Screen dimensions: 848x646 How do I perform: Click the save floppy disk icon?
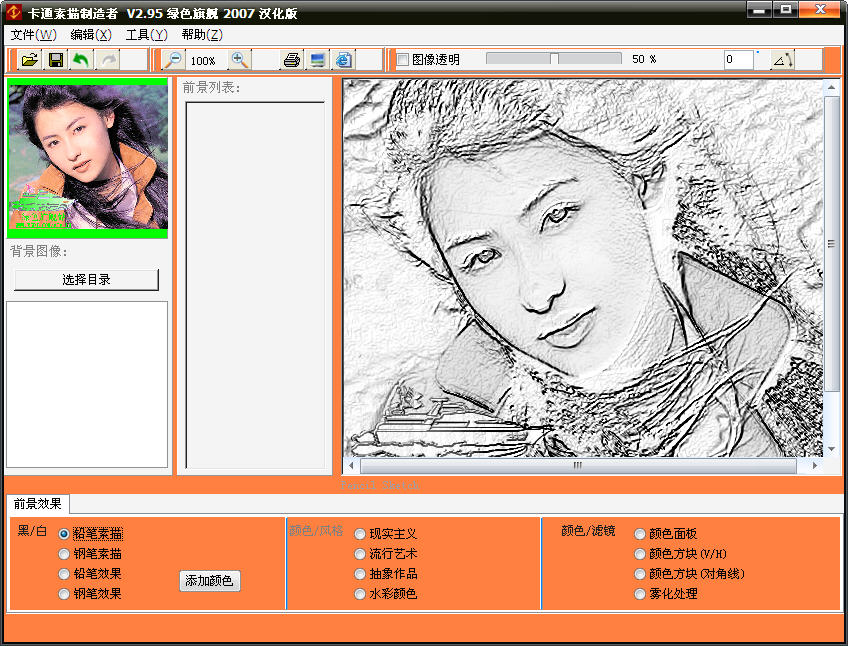click(x=56, y=60)
